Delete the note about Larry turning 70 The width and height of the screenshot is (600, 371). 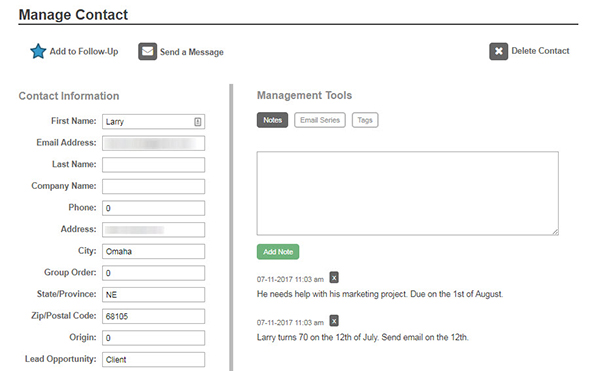[x=334, y=321]
